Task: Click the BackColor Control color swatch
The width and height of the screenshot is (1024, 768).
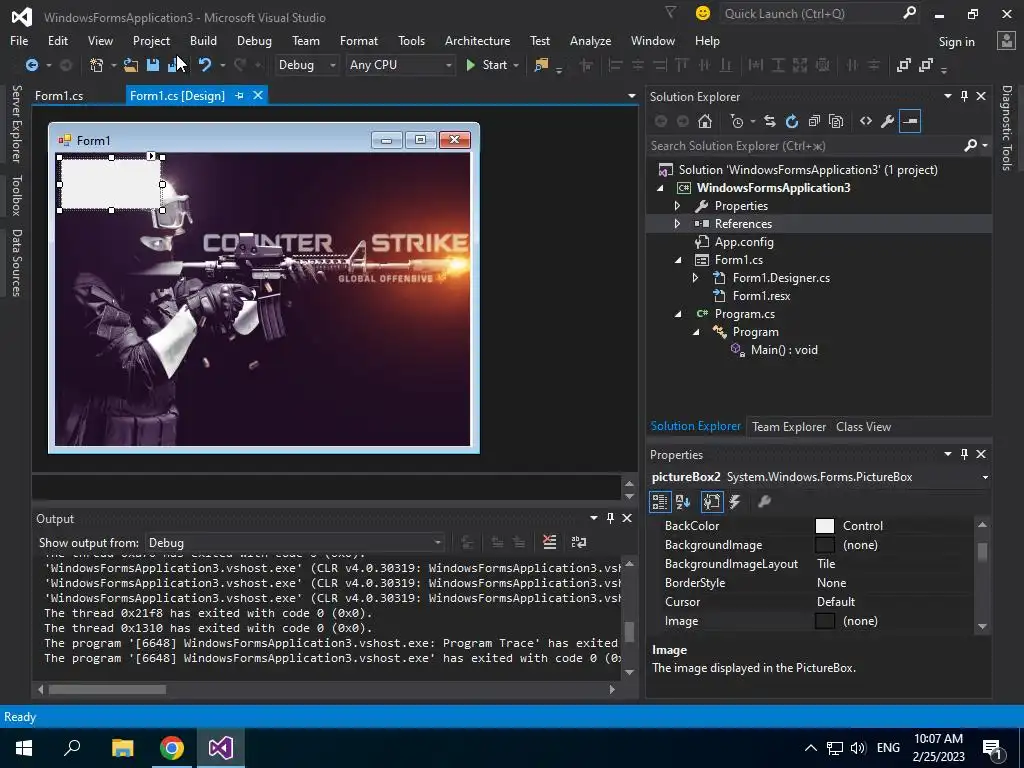Action: (825, 526)
